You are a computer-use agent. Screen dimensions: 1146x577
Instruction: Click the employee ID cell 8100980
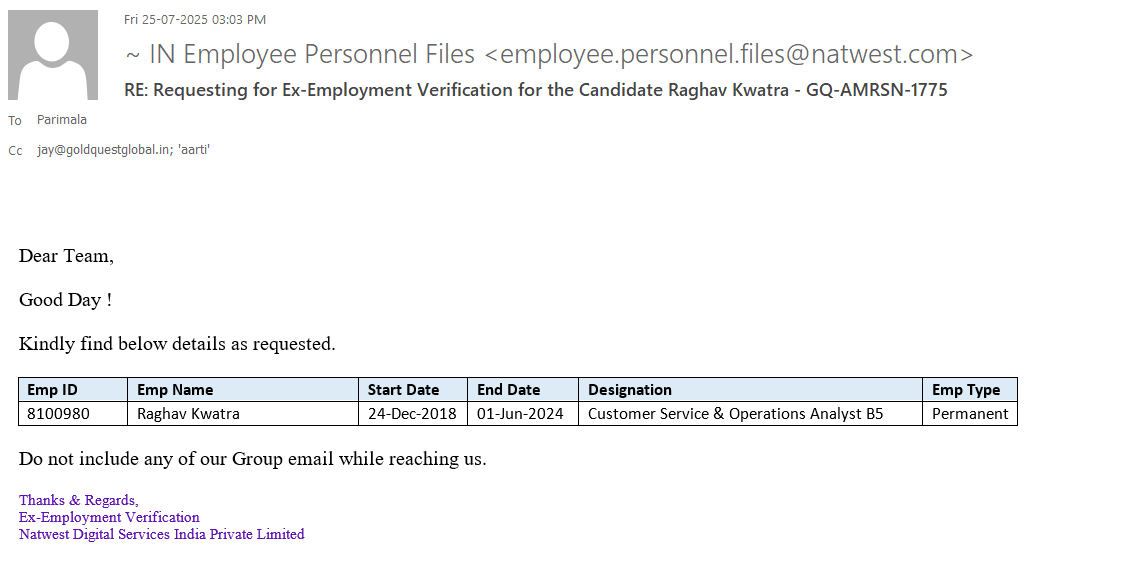point(58,414)
